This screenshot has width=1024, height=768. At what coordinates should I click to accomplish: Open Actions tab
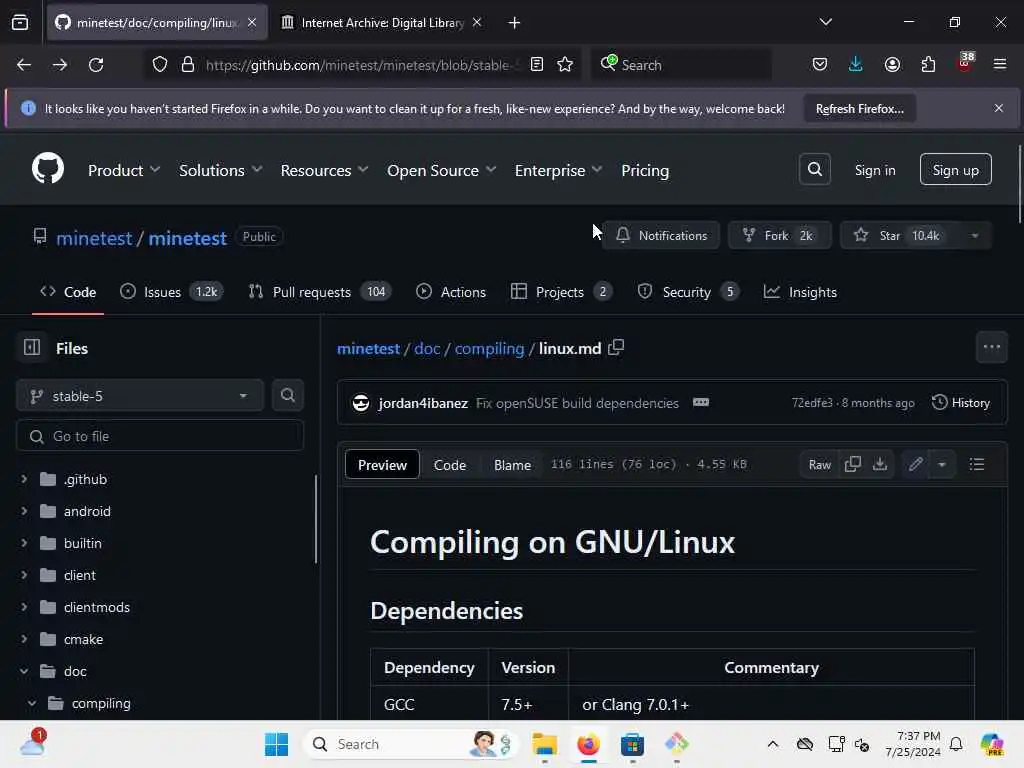[451, 292]
